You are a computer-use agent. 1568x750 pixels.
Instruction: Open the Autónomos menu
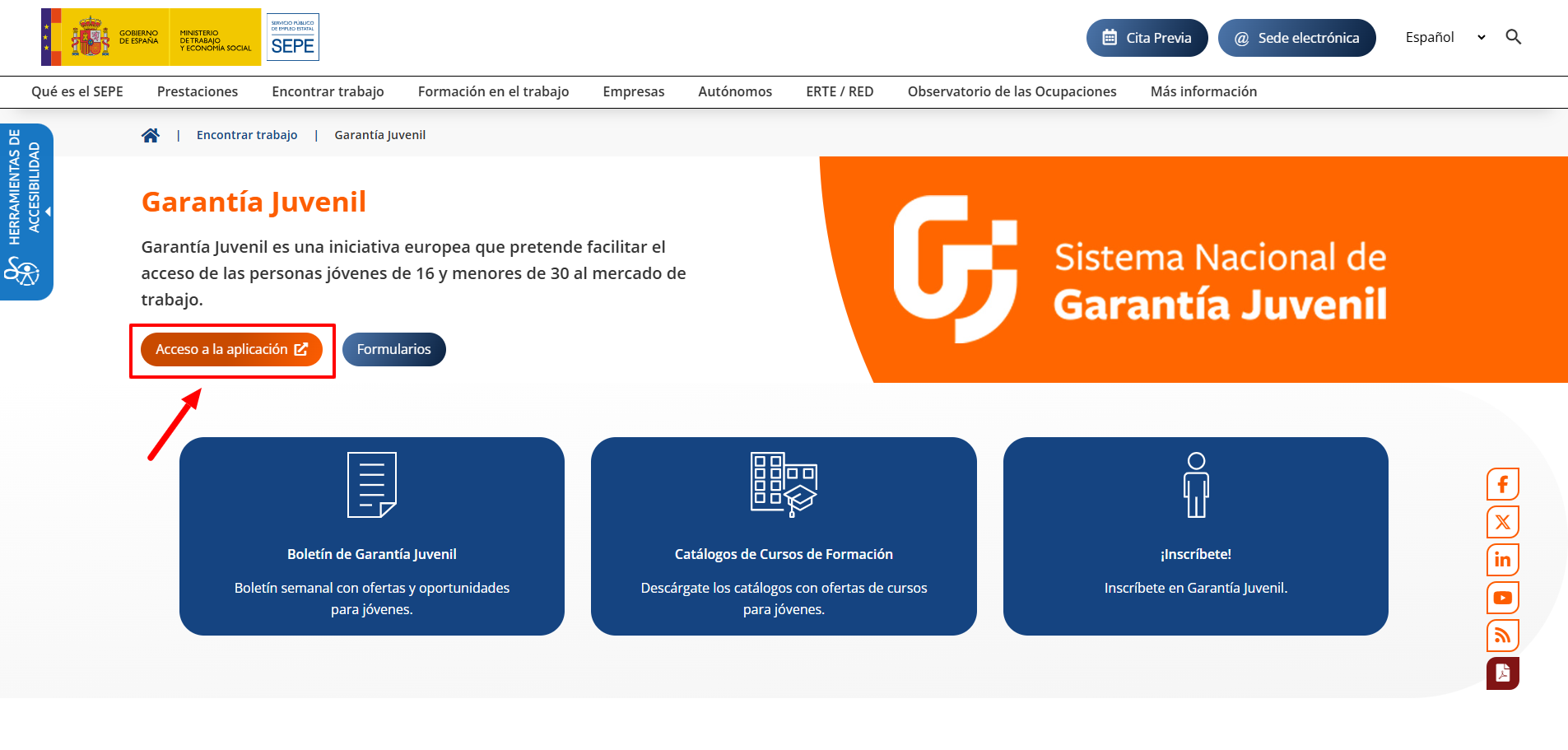pyautogui.click(x=735, y=91)
